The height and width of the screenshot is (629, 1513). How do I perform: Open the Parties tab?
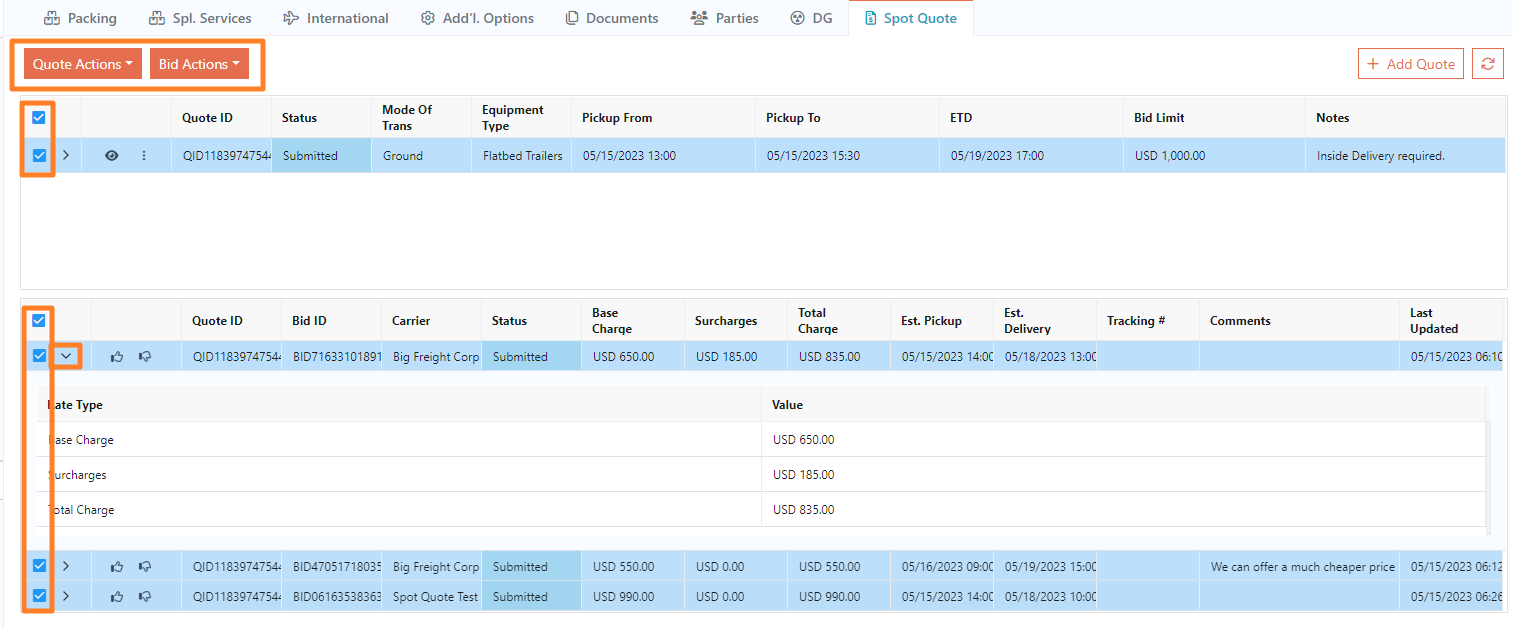[x=725, y=18]
